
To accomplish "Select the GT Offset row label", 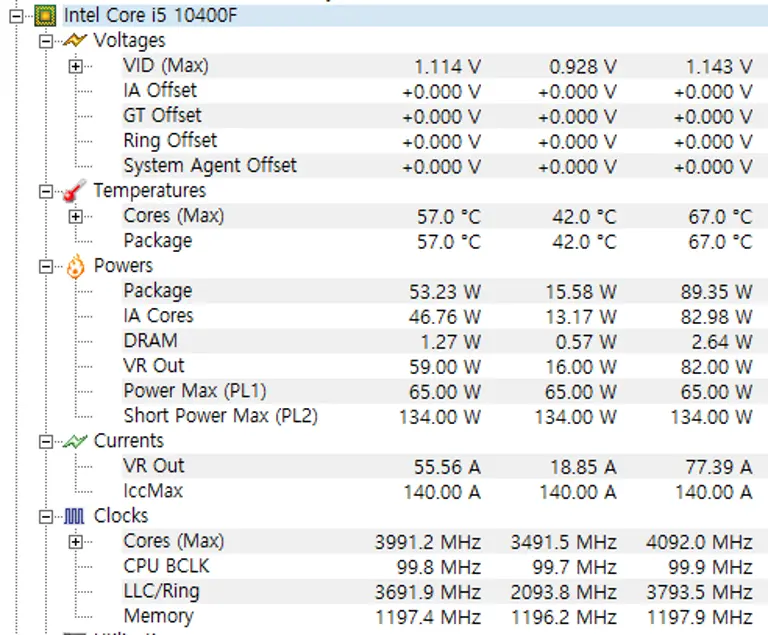I will [162, 116].
